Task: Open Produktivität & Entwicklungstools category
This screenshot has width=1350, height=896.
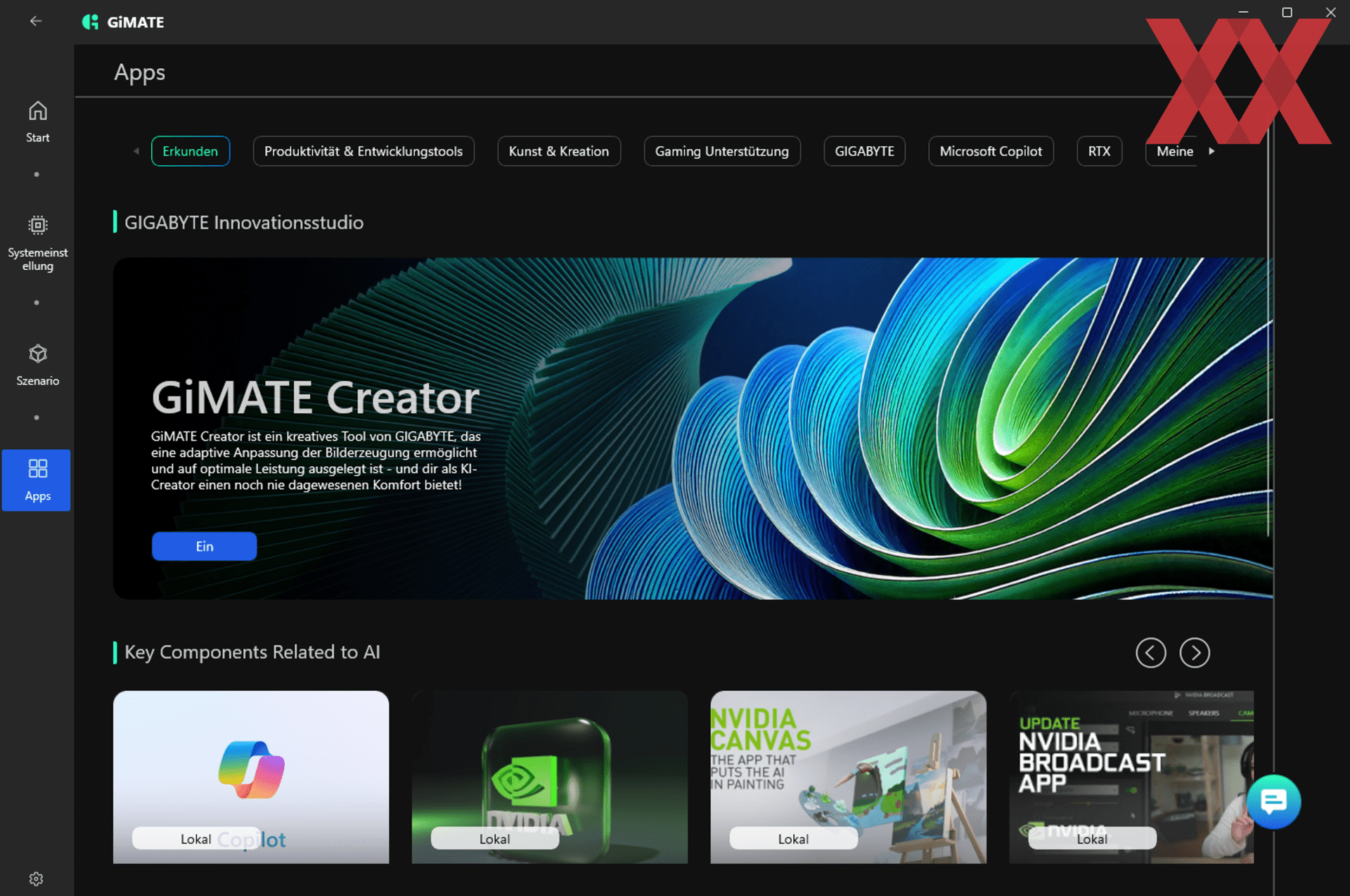Action: pyautogui.click(x=364, y=151)
